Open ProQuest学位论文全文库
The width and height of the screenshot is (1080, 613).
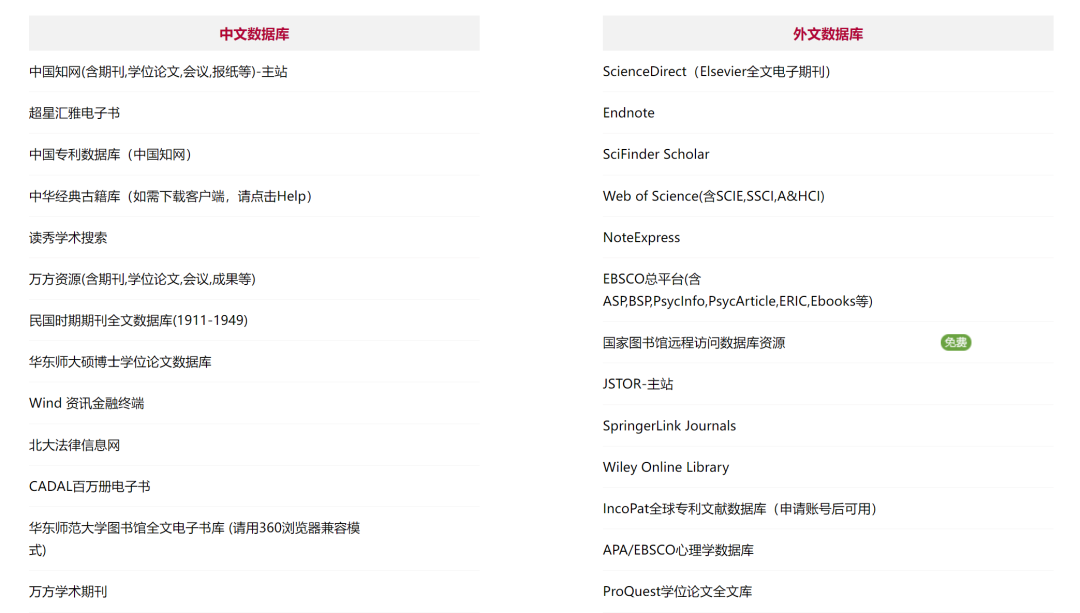tap(677, 591)
